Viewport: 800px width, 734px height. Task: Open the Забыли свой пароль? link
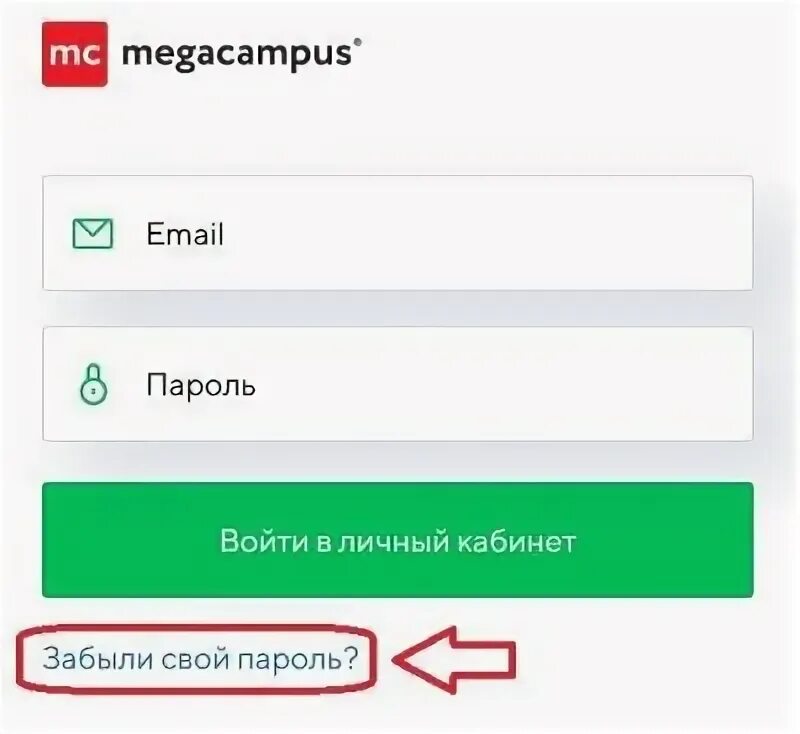click(201, 659)
